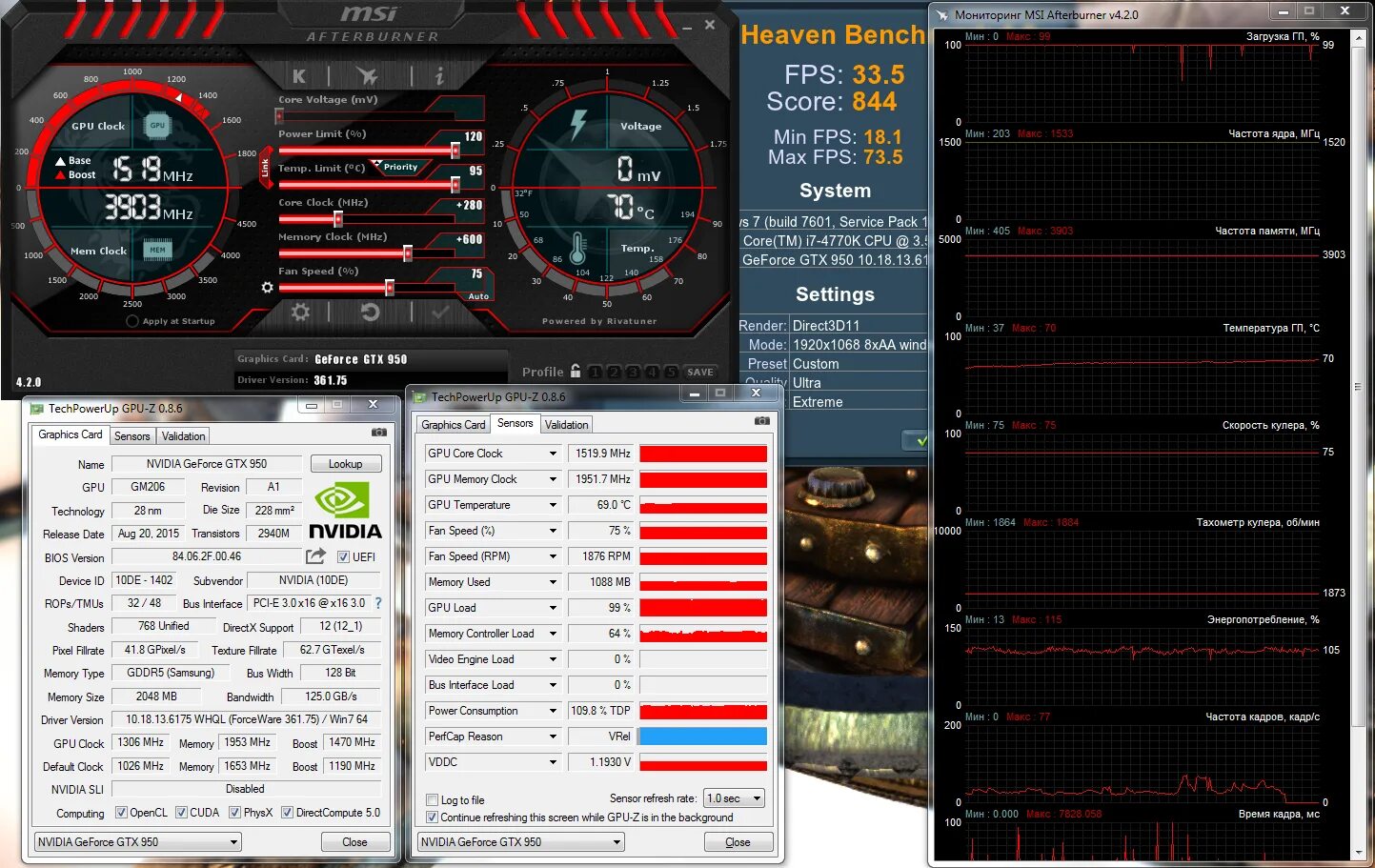This screenshot has height=868, width=1375.
Task: Uncheck Continue refreshing in background checkbox
Action: pyautogui.click(x=433, y=818)
